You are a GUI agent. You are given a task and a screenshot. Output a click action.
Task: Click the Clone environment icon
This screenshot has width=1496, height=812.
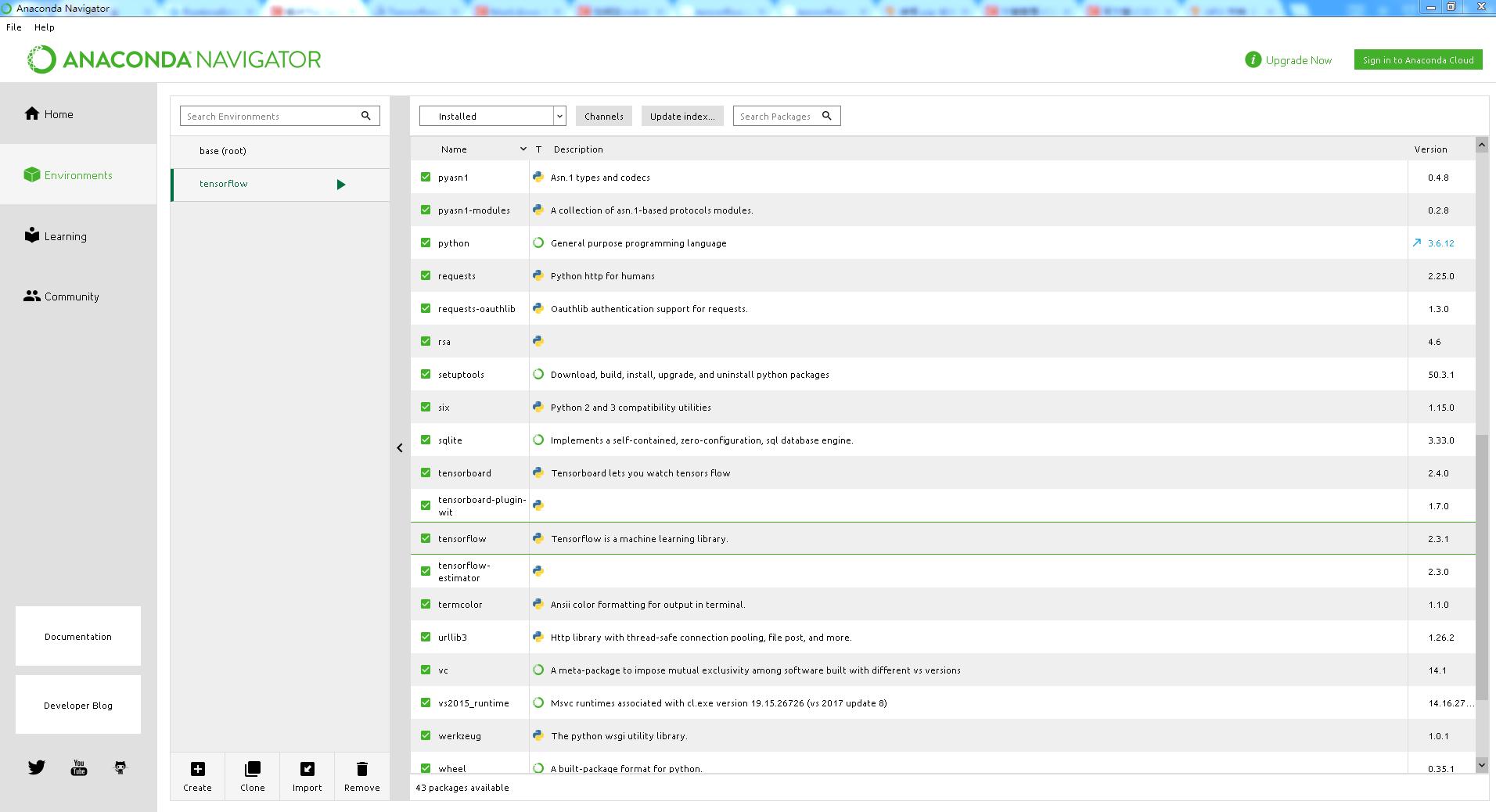[x=252, y=769]
